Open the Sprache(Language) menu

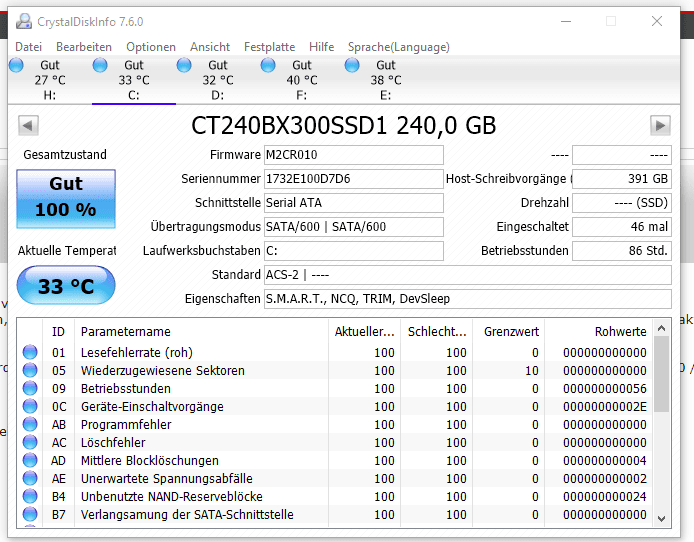399,47
